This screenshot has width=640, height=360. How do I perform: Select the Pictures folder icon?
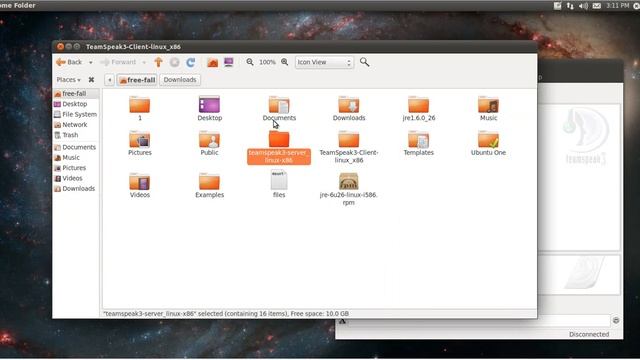point(140,140)
